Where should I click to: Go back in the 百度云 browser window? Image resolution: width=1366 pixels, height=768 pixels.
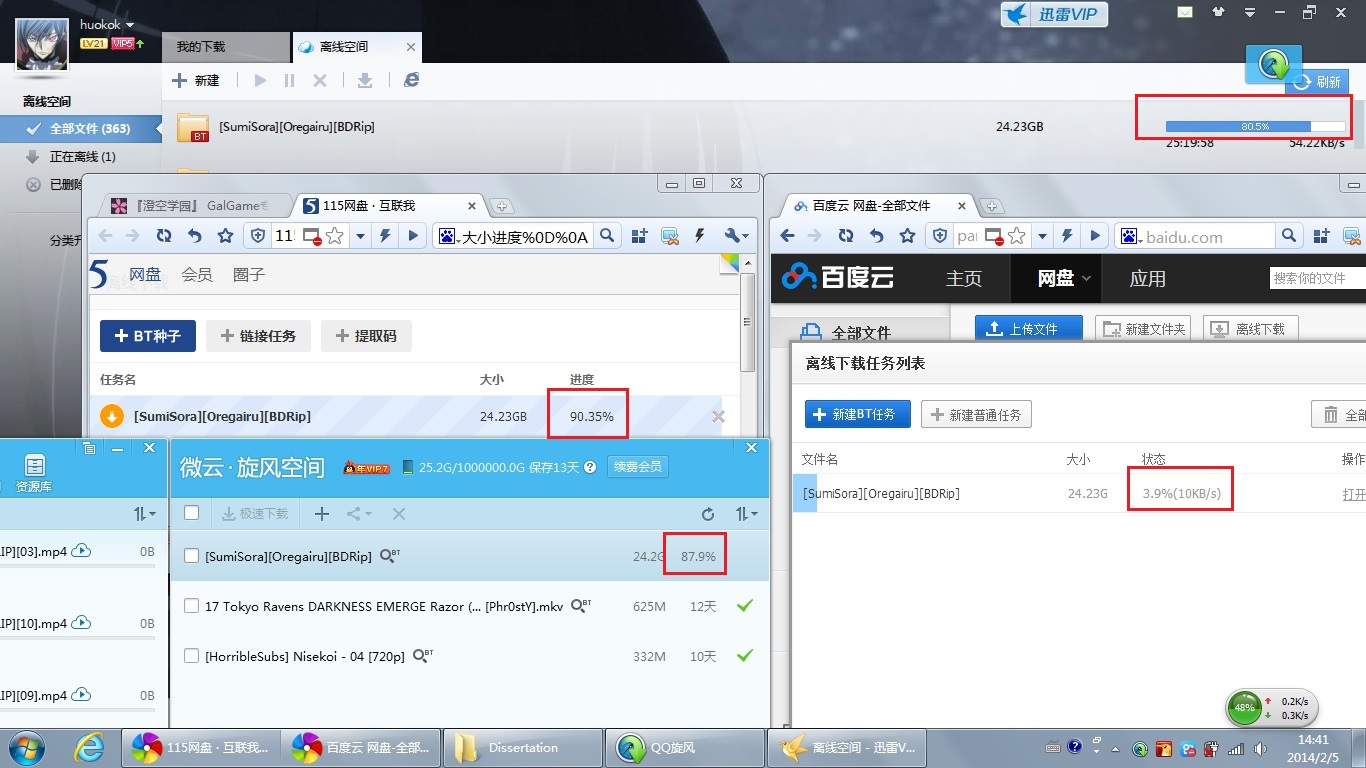(x=786, y=236)
